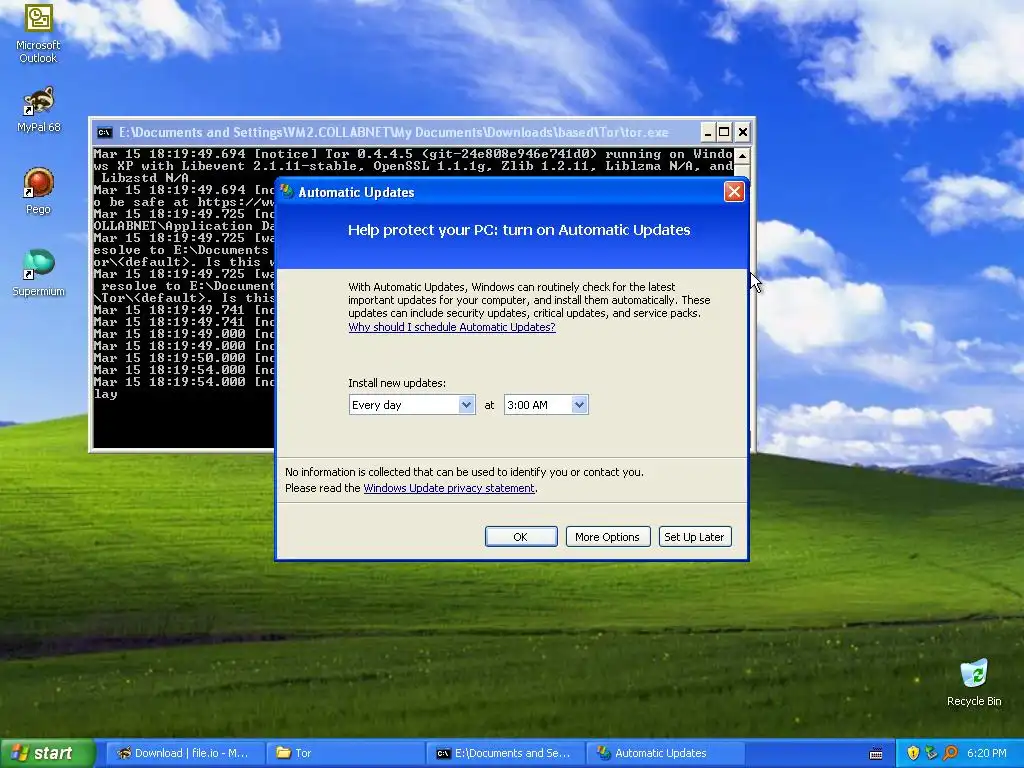Viewport: 1024px width, 768px height.
Task: Switch to the Tor folder taskbar button
Action: [x=345, y=753]
